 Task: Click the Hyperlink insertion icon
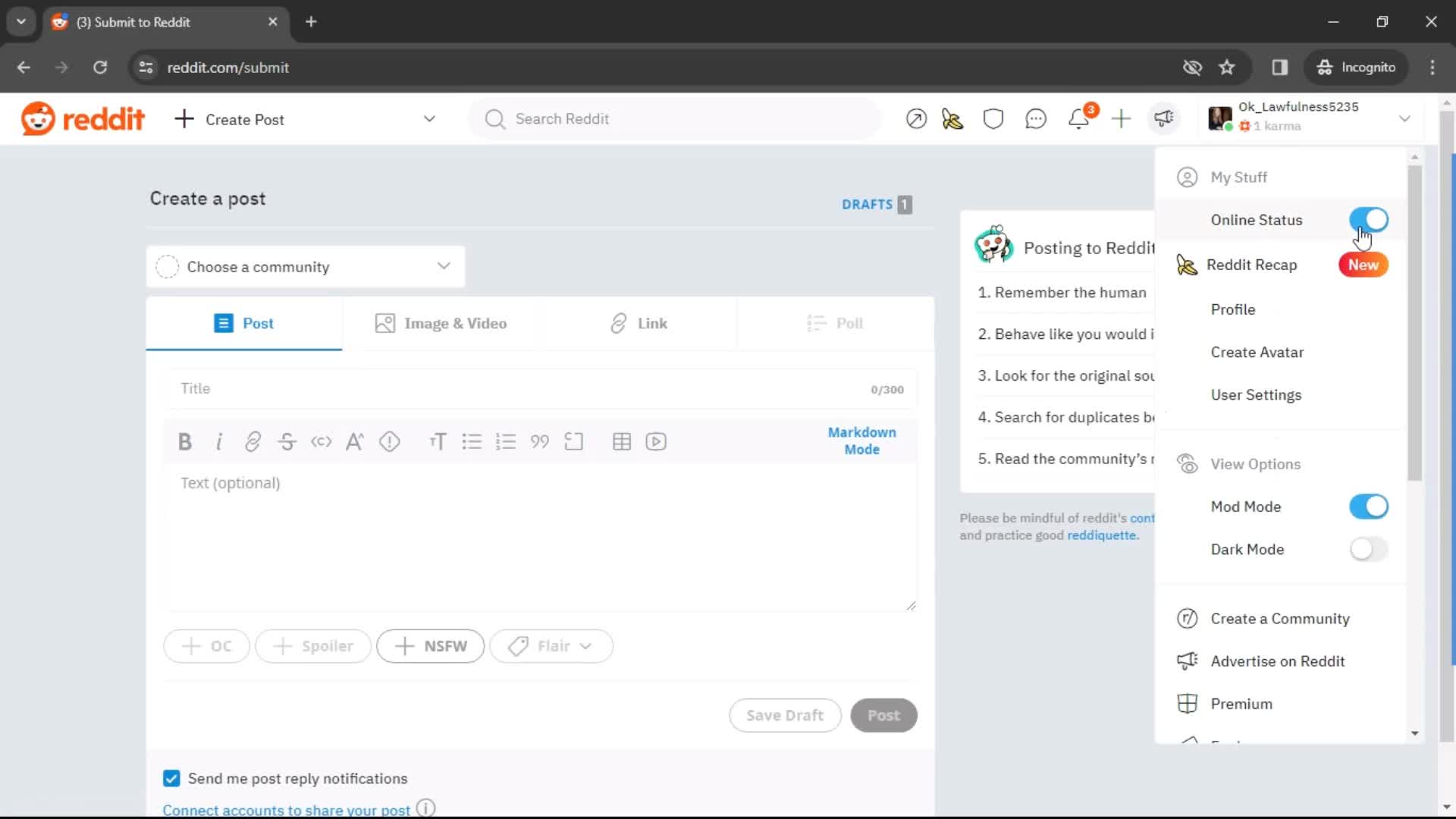(x=253, y=442)
